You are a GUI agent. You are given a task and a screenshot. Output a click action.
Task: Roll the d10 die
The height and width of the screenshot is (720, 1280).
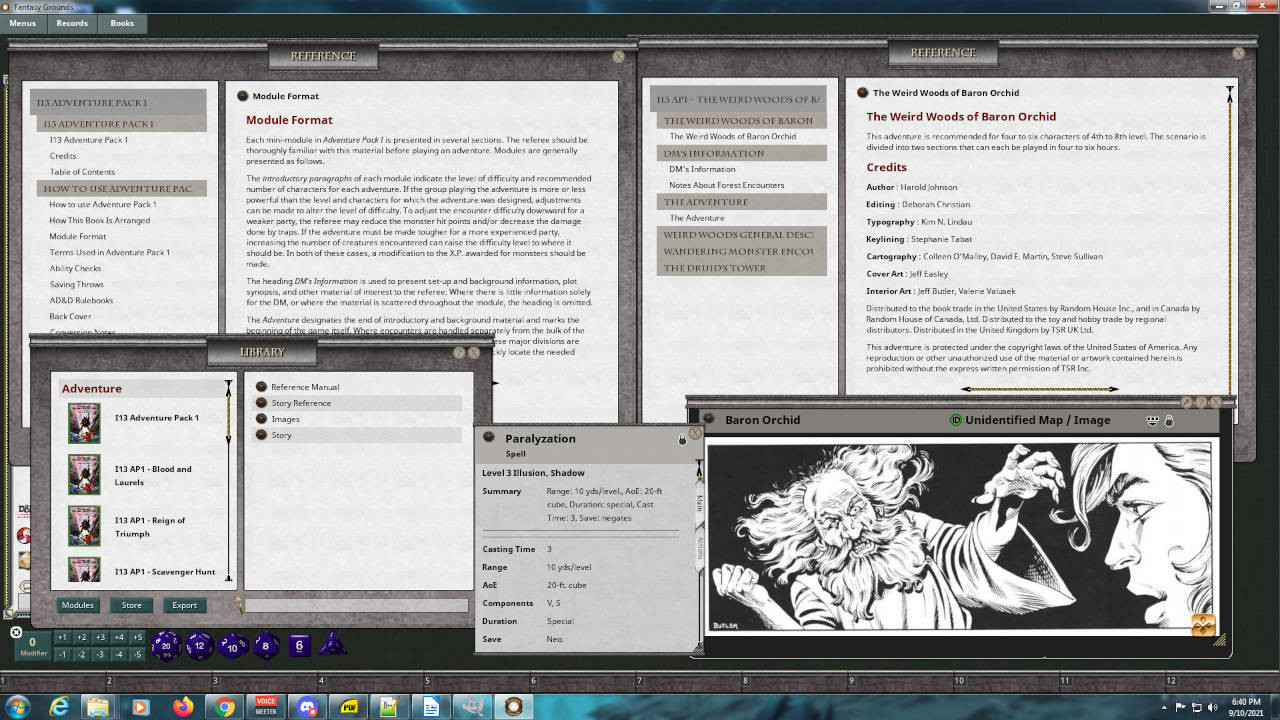pyautogui.click(x=232, y=646)
